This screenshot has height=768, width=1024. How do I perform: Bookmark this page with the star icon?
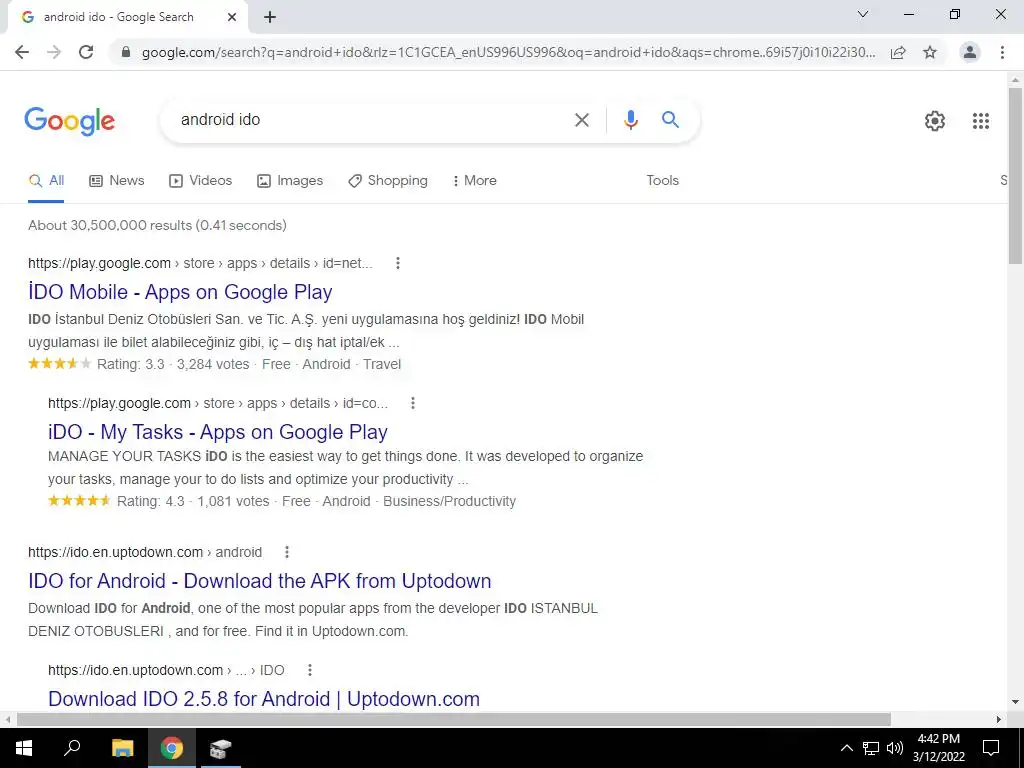tap(930, 52)
